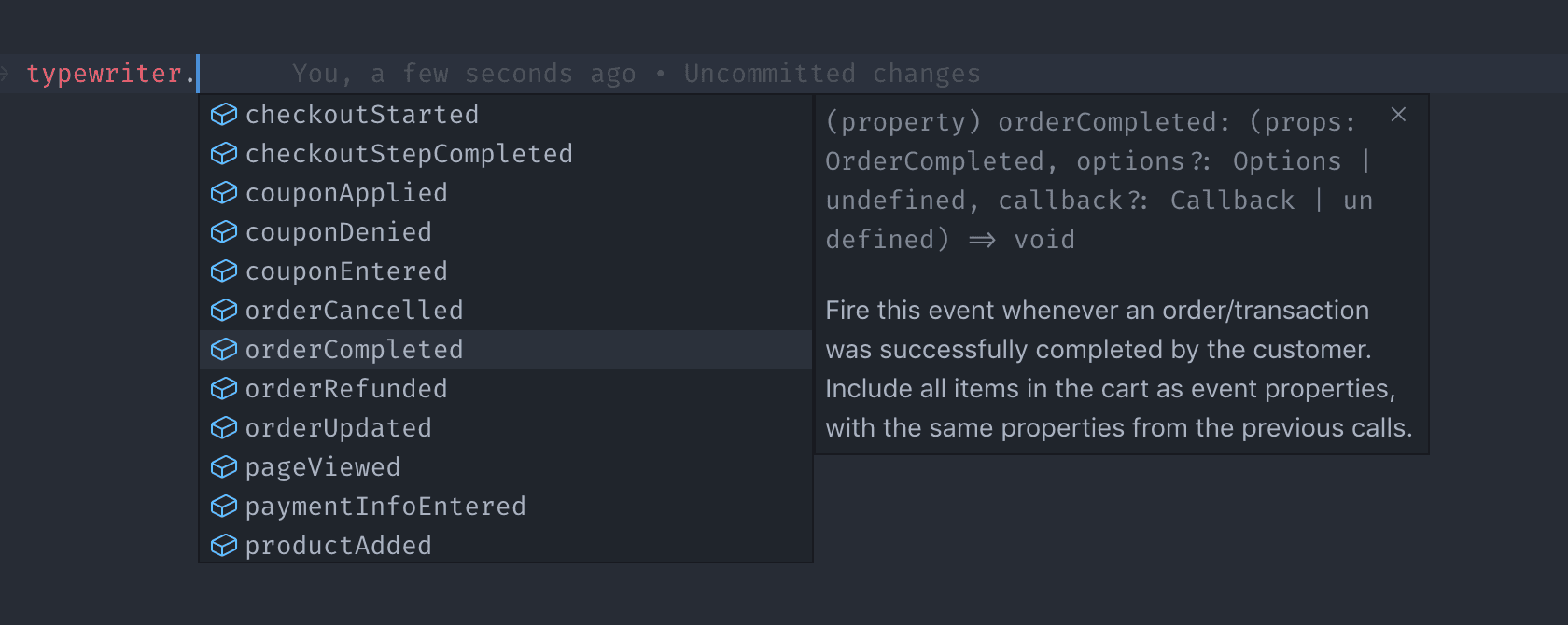Click the cube icon beside pageViewed
Image resolution: width=1568 pixels, height=625 pixels.
pos(224,466)
